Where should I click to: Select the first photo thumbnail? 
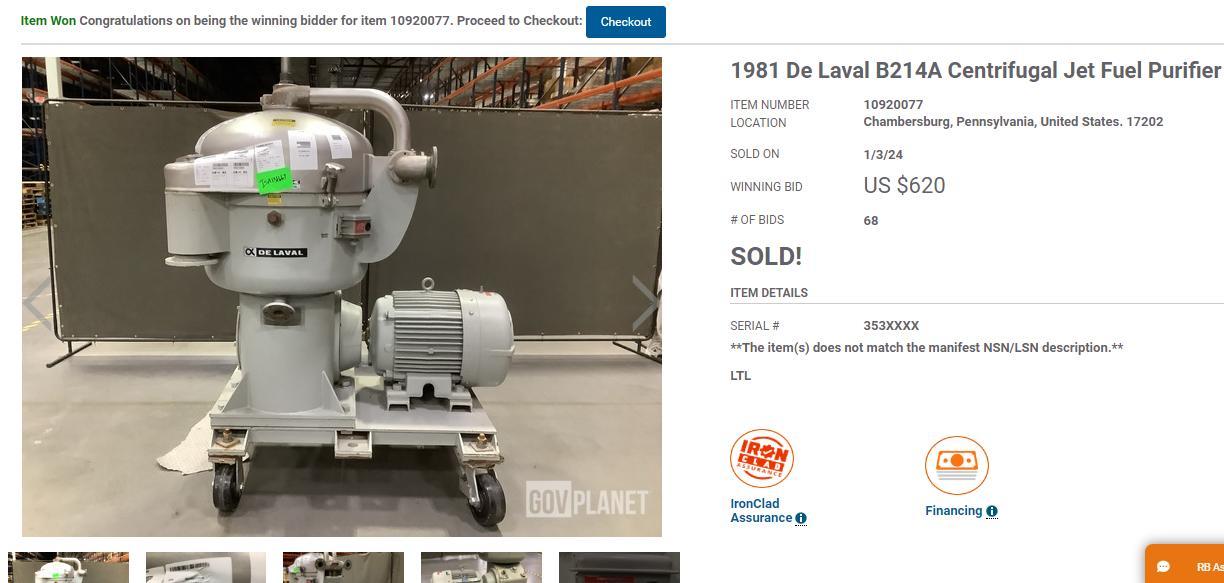point(68,567)
